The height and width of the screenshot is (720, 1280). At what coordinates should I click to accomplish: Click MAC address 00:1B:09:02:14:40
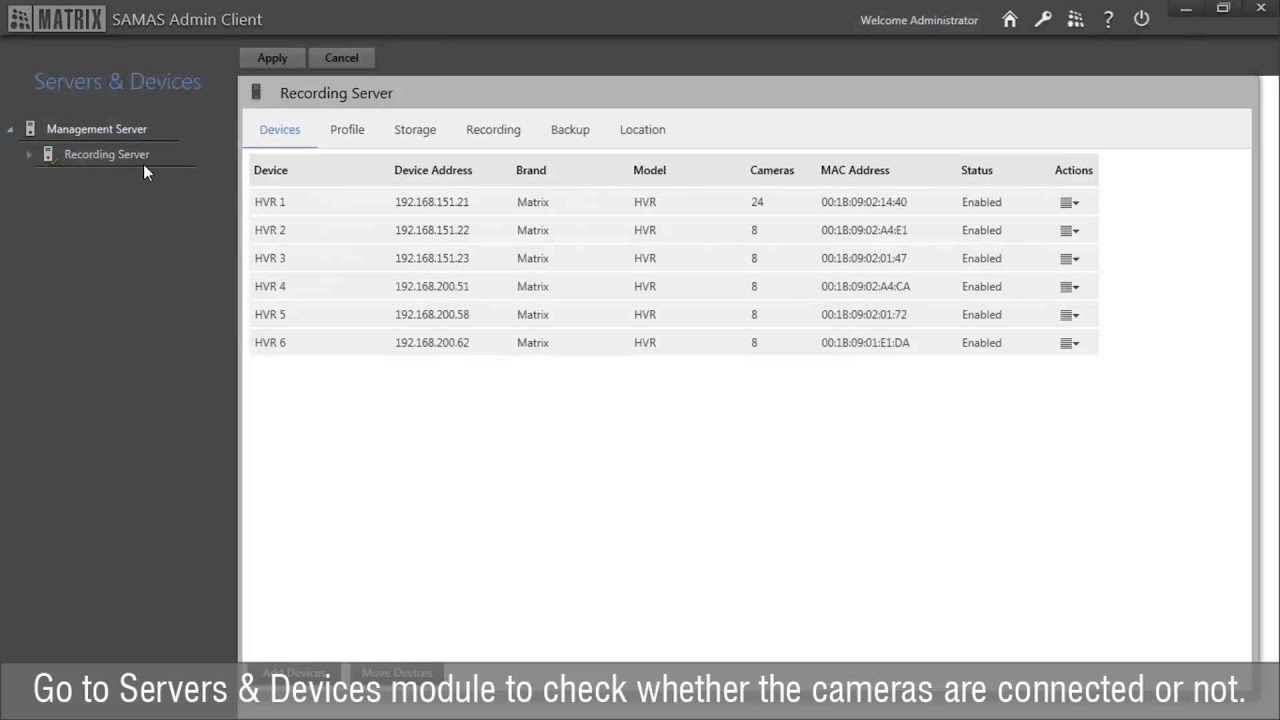pyautogui.click(x=864, y=202)
